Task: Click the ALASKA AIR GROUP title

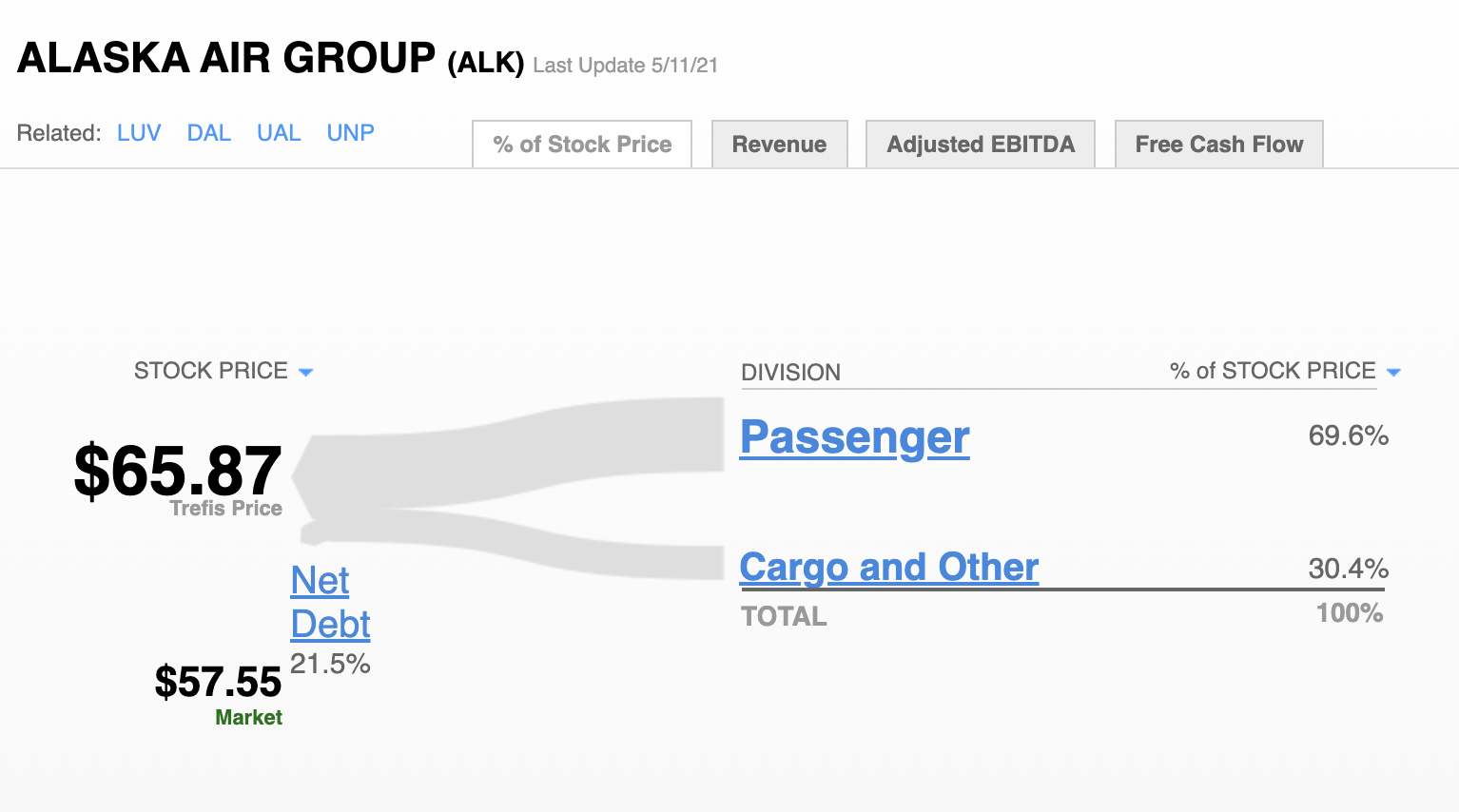Action: 225,57
